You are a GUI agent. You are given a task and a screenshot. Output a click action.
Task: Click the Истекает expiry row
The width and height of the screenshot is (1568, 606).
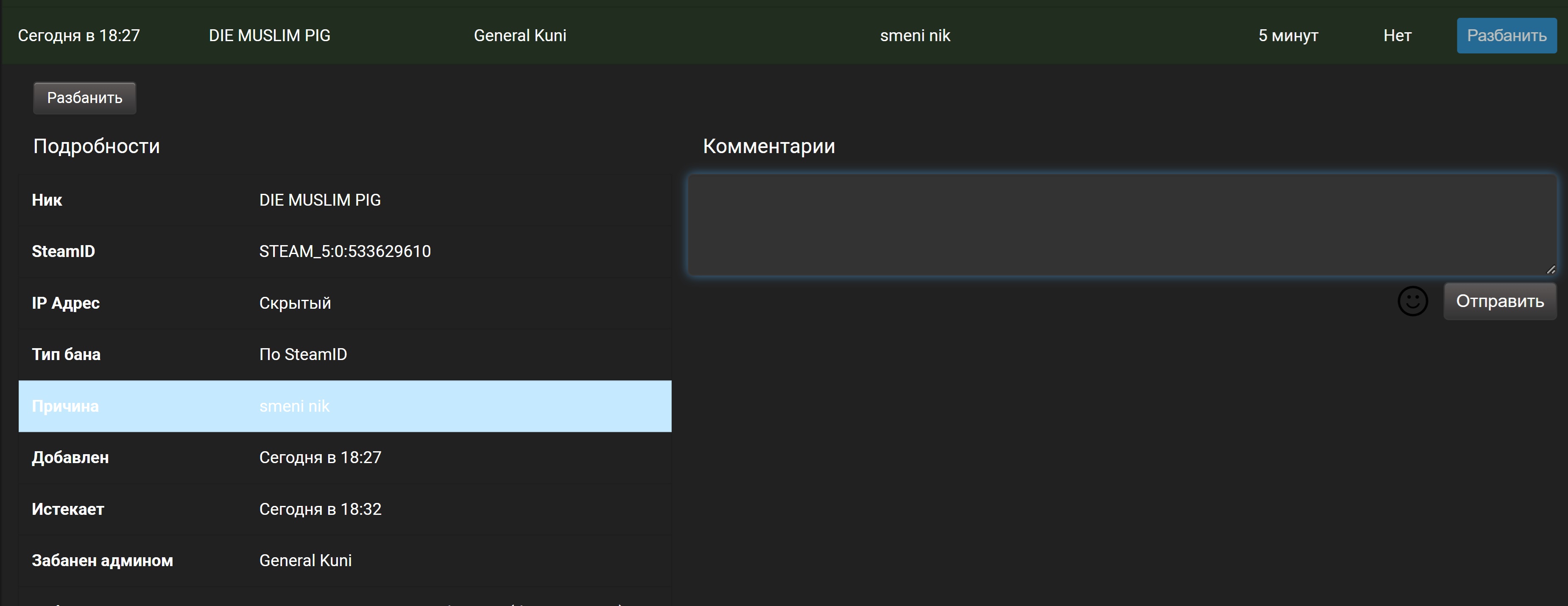345,508
